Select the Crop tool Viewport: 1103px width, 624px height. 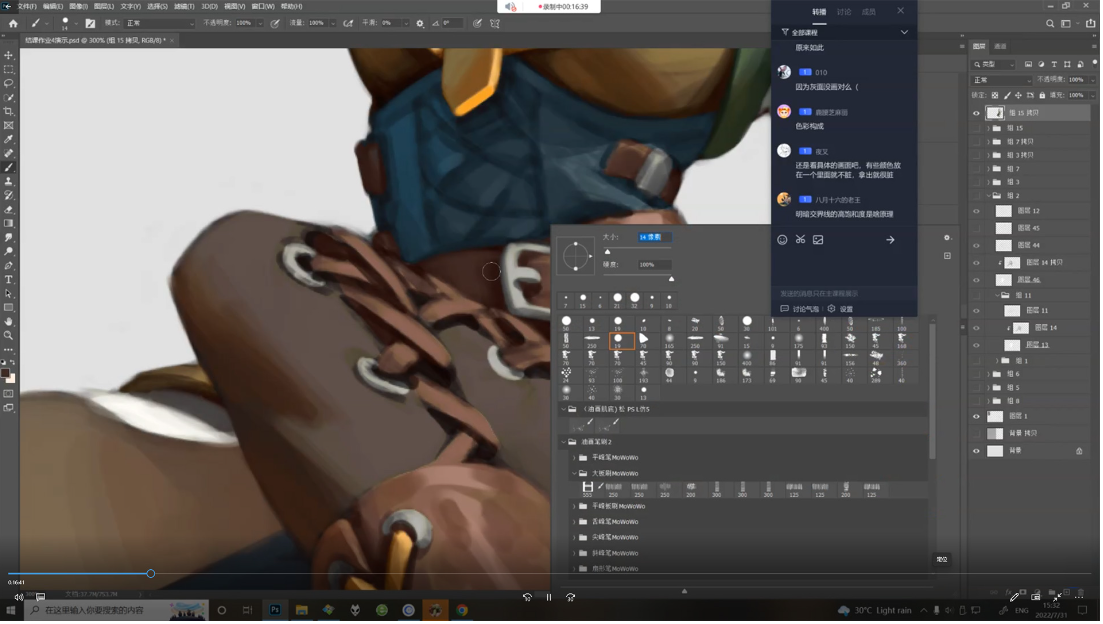click(8, 111)
